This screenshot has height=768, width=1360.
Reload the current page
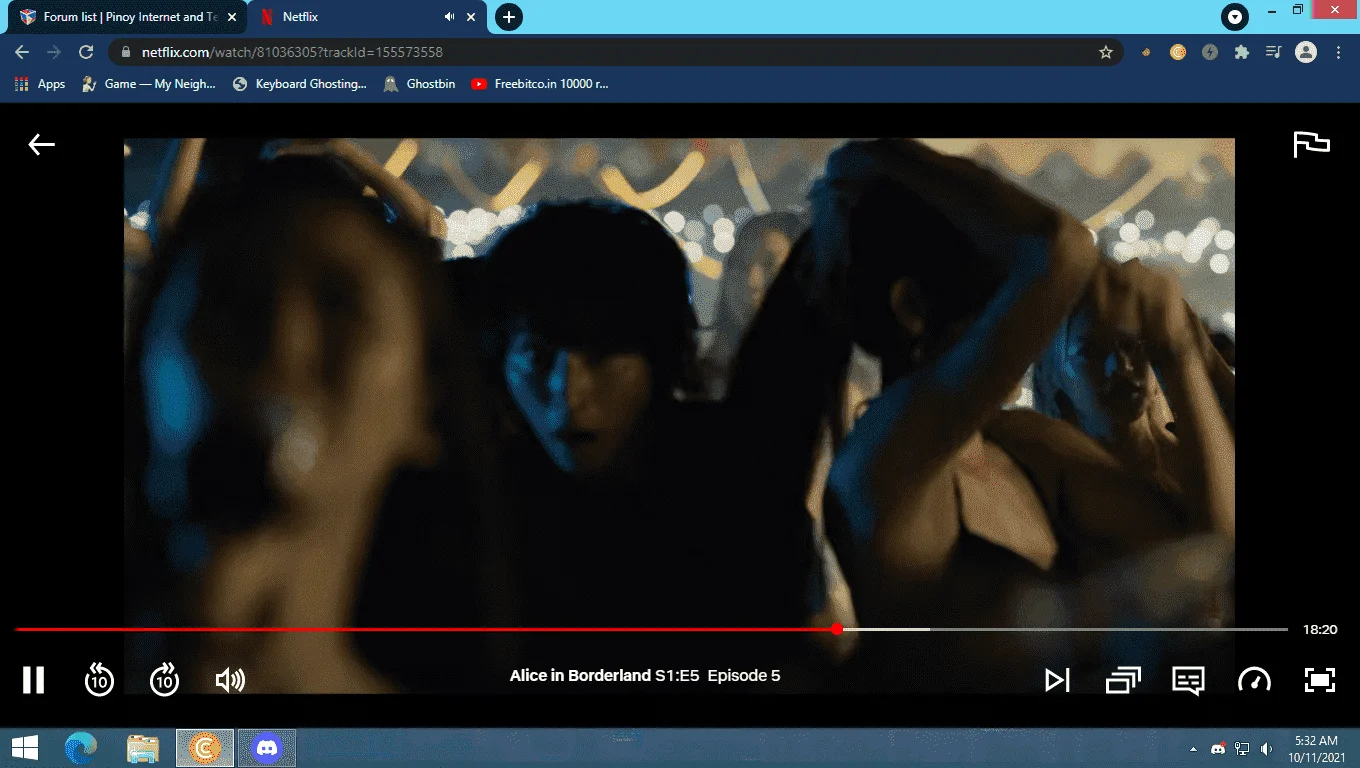click(86, 52)
